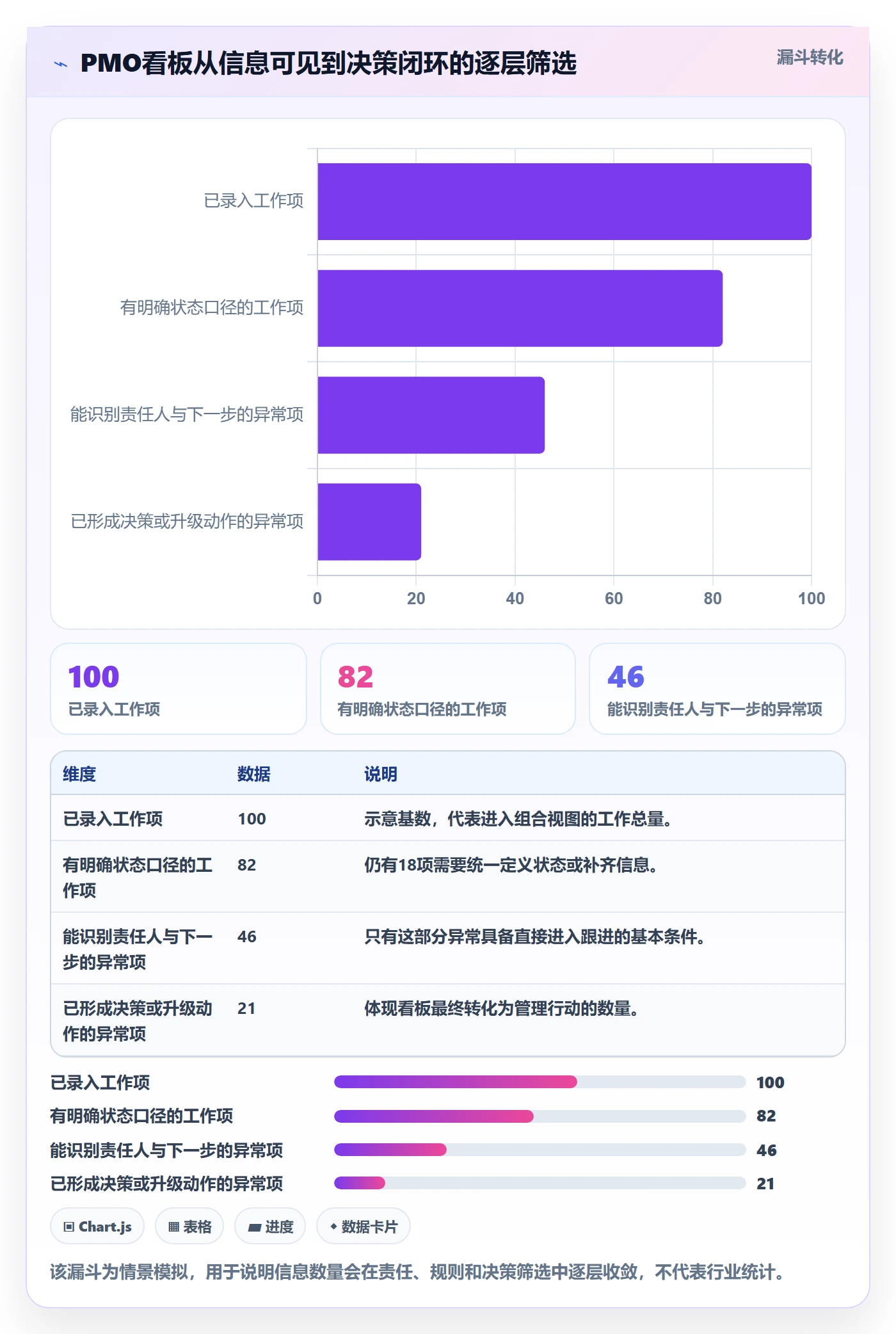The height and width of the screenshot is (1334, 896).
Task: Click progress value 21
Action: pyautogui.click(x=765, y=1184)
